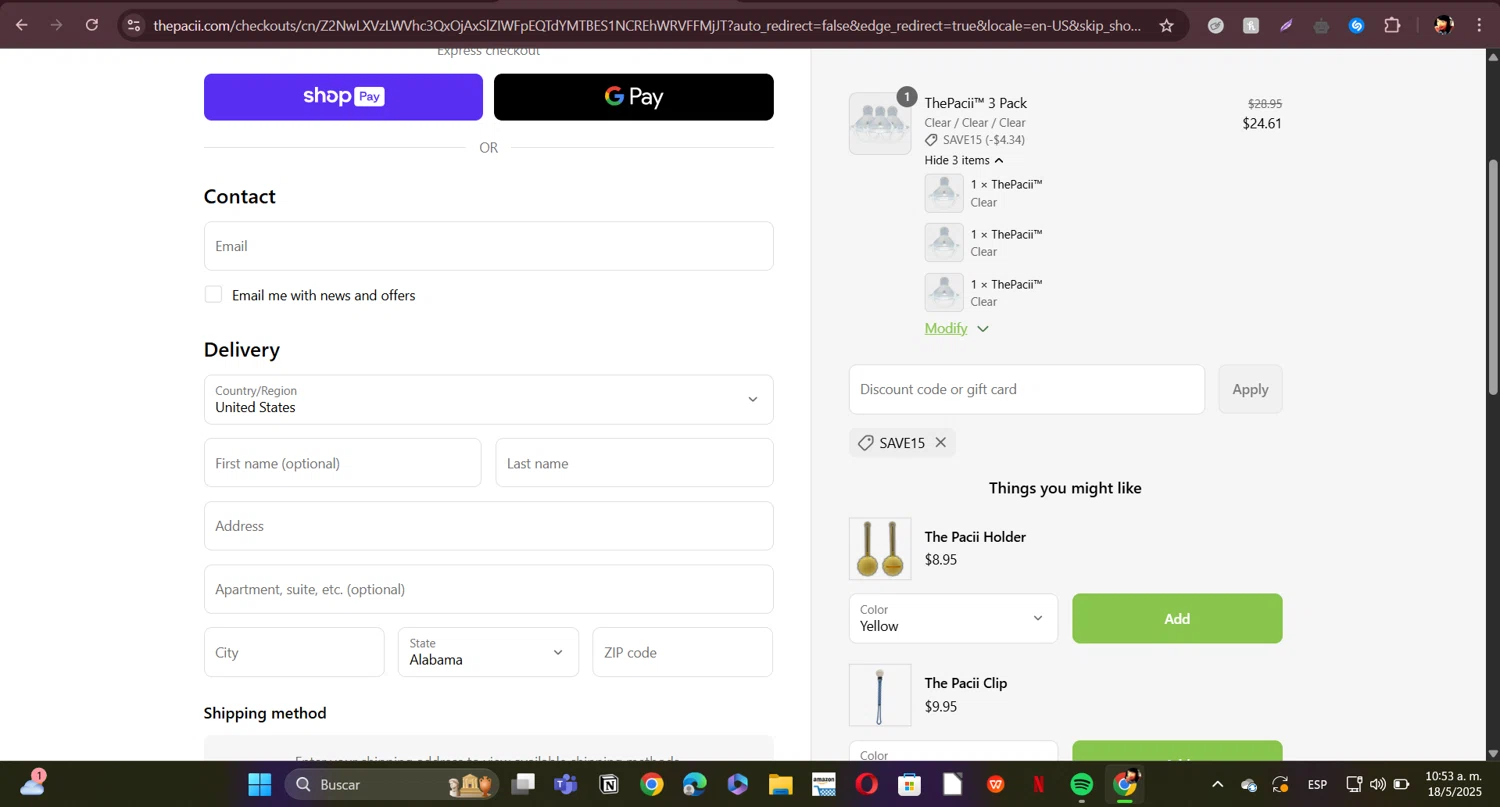Focus the First name (optional) field
The image size is (1500, 807).
coord(342,463)
